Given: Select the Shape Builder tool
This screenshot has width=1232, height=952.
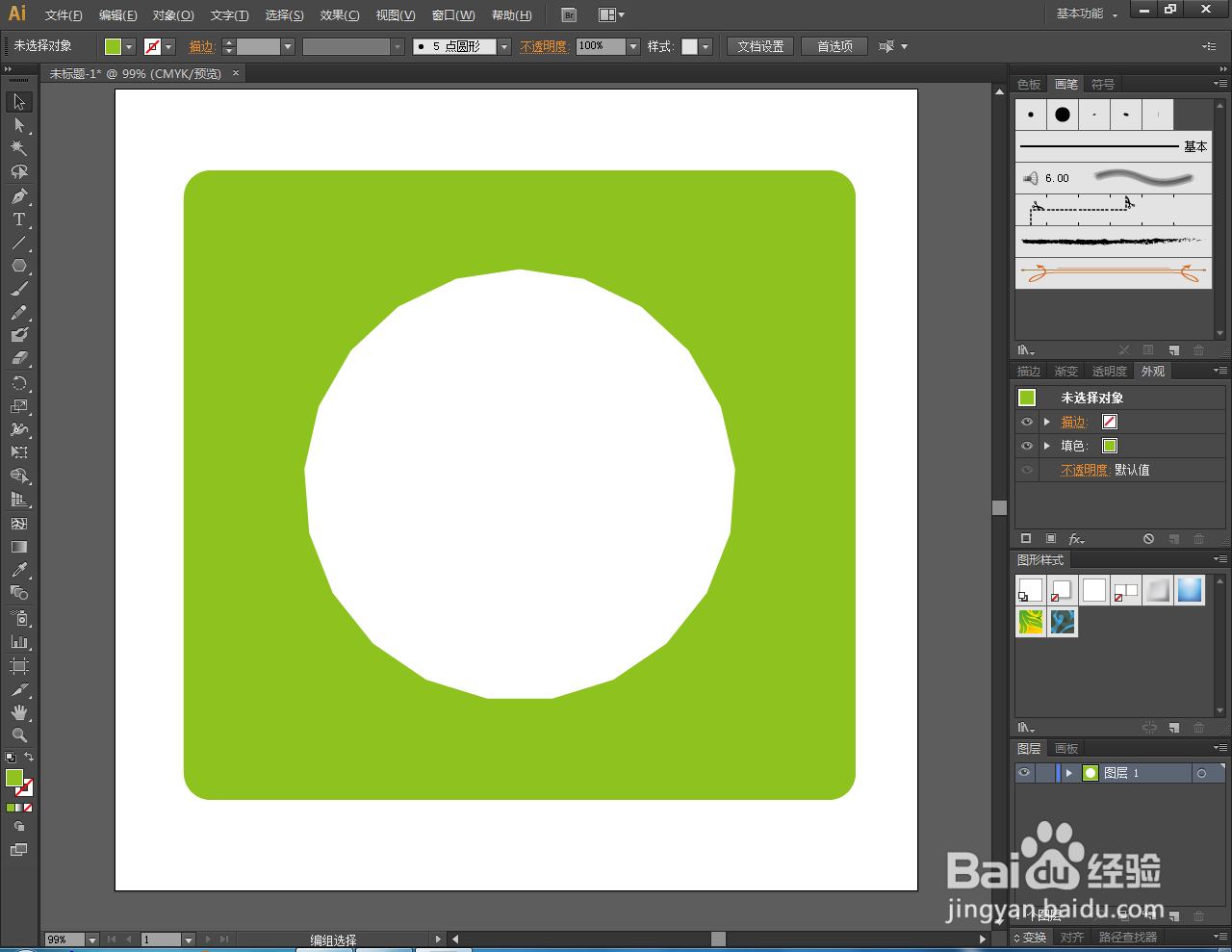Looking at the screenshot, I should click(x=19, y=476).
